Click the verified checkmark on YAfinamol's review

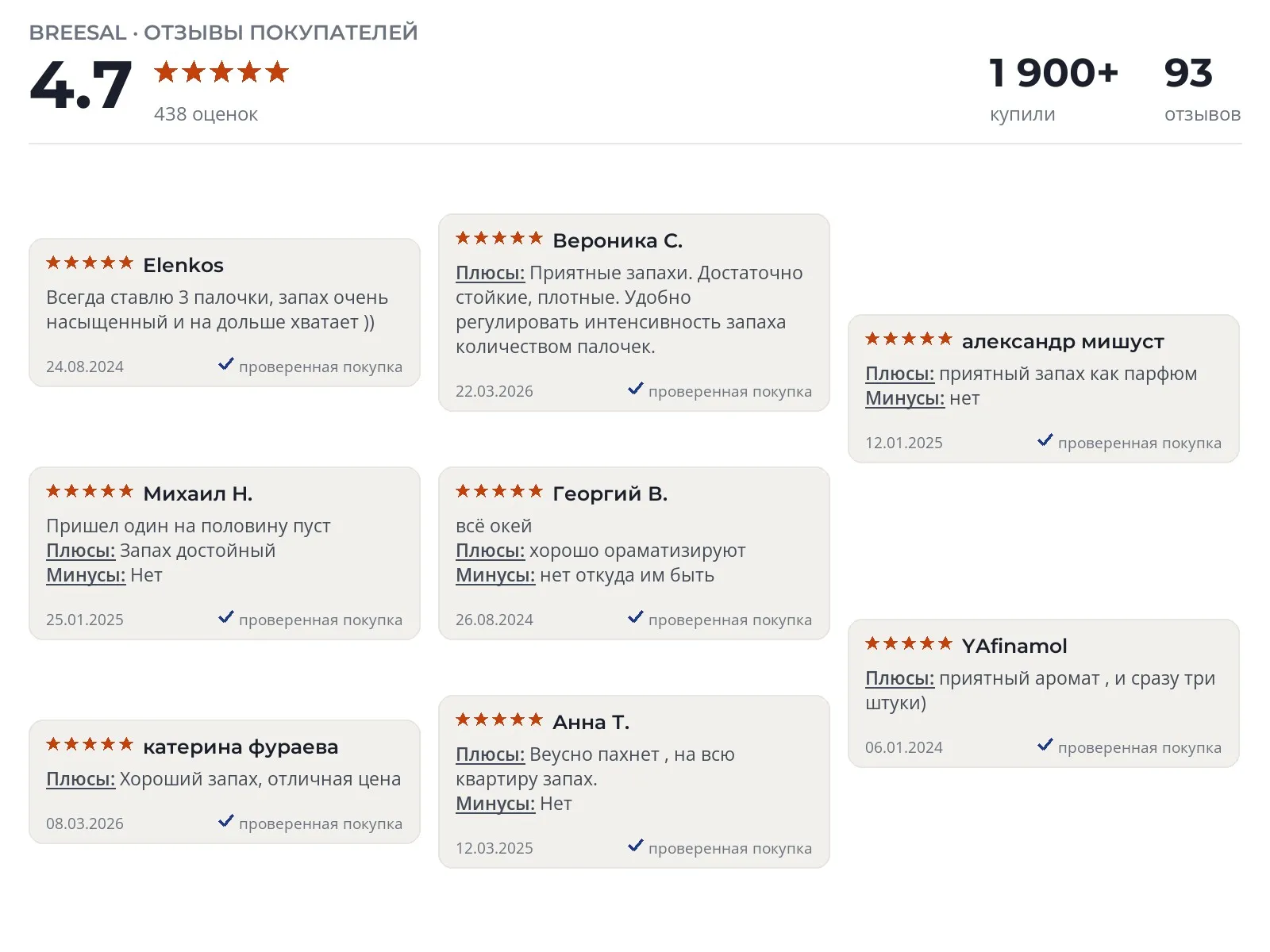point(1045,745)
